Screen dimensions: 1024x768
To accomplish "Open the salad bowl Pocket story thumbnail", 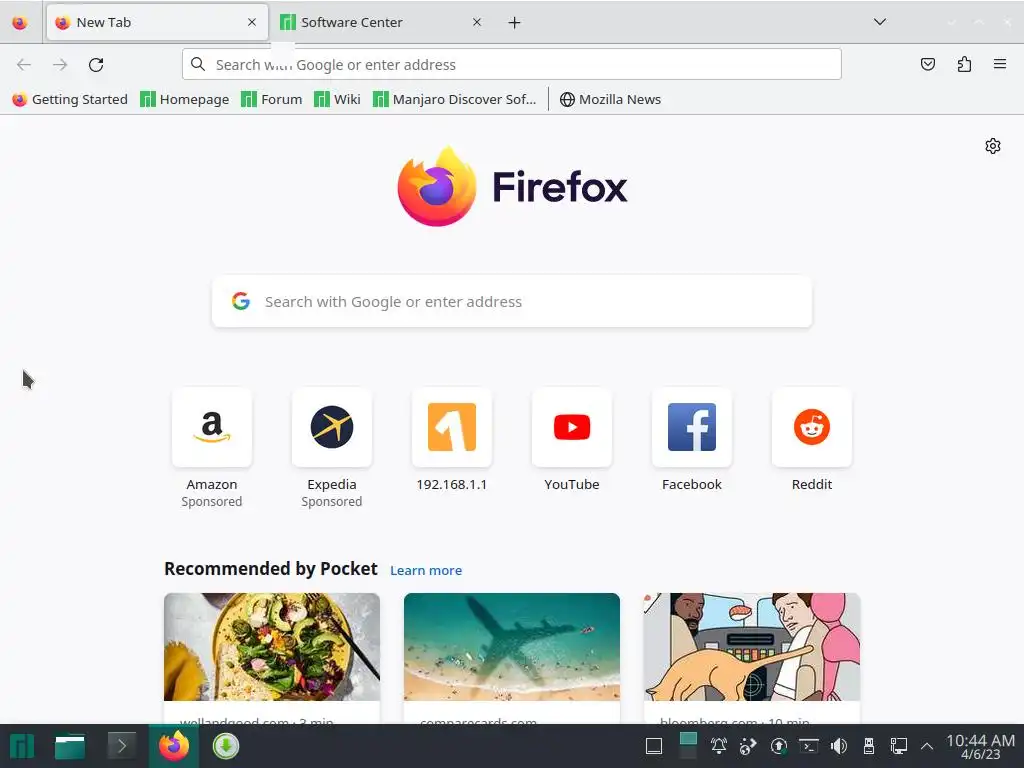I will pyautogui.click(x=272, y=647).
